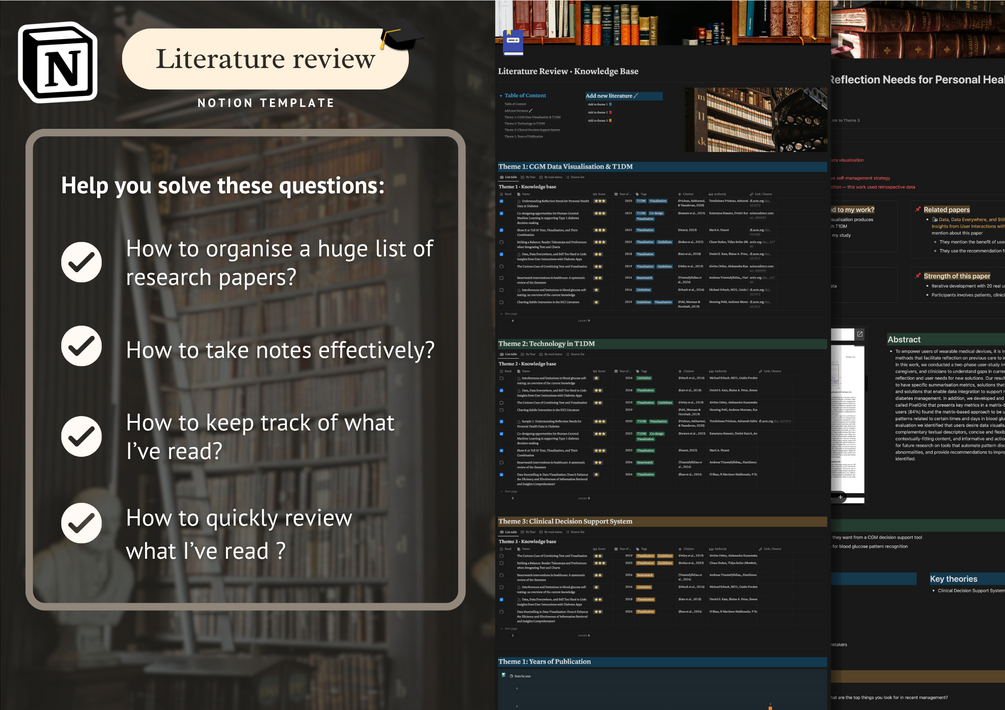Open Theme 3: Clinical Decision Support contents link
The height and width of the screenshot is (710, 1005).
click(x=532, y=129)
